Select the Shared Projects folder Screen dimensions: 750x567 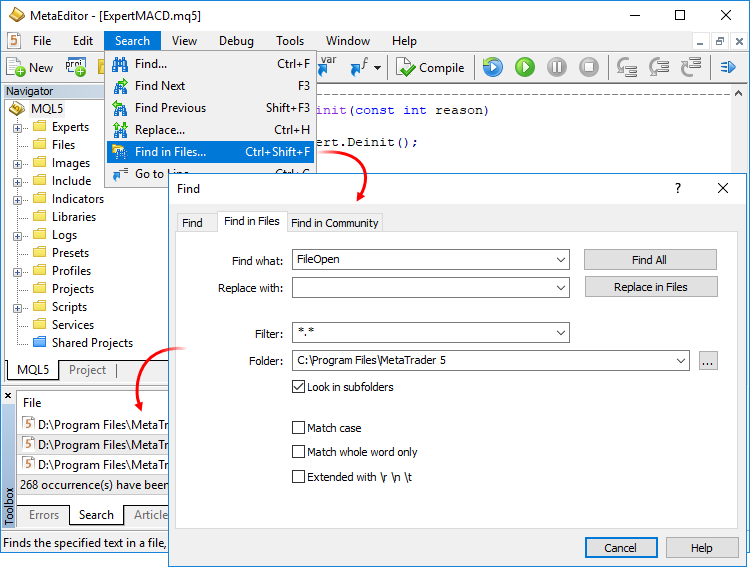92,343
